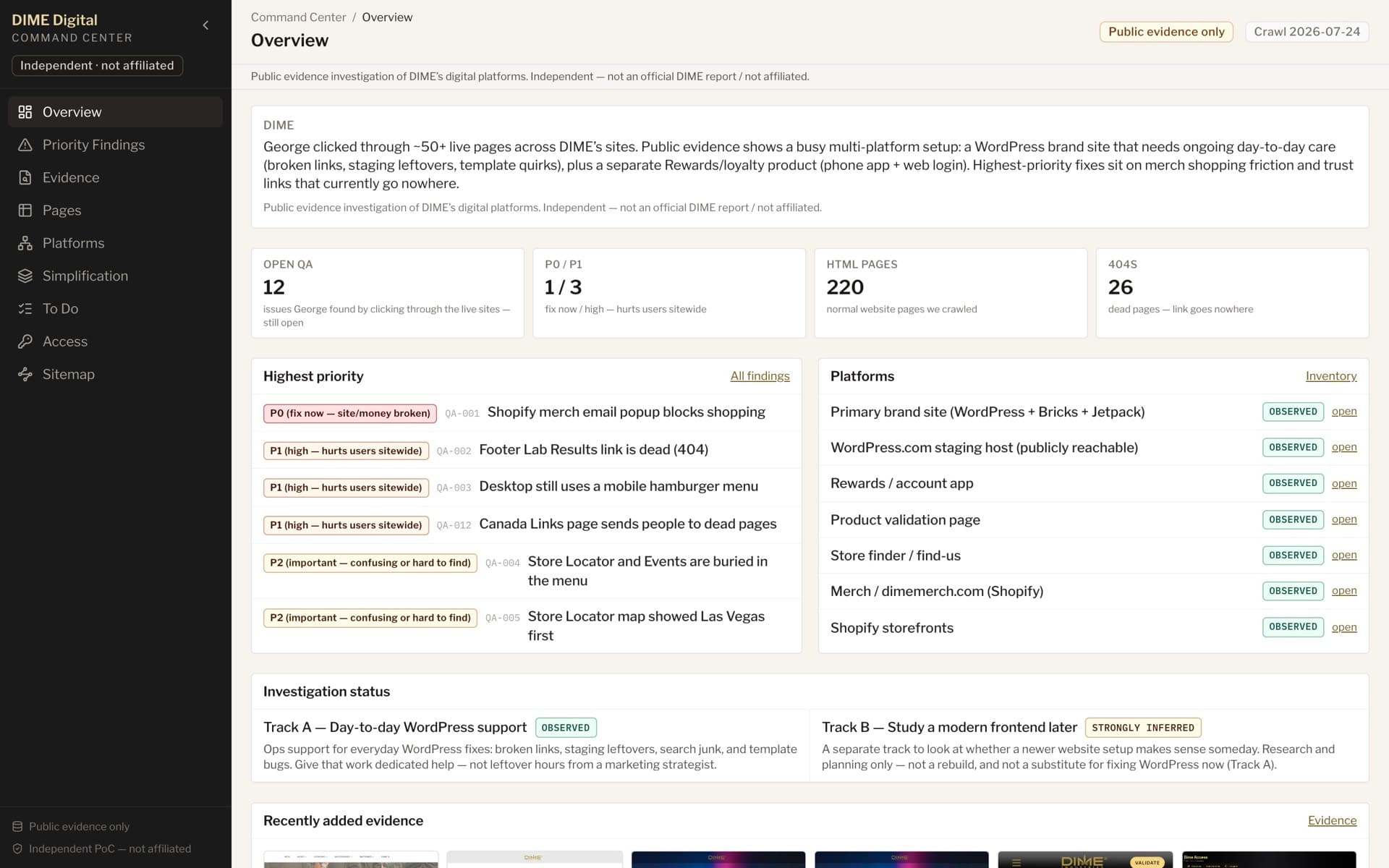This screenshot has height=868, width=1389.
Task: Click the P1 tag for QA-002
Action: (346, 451)
